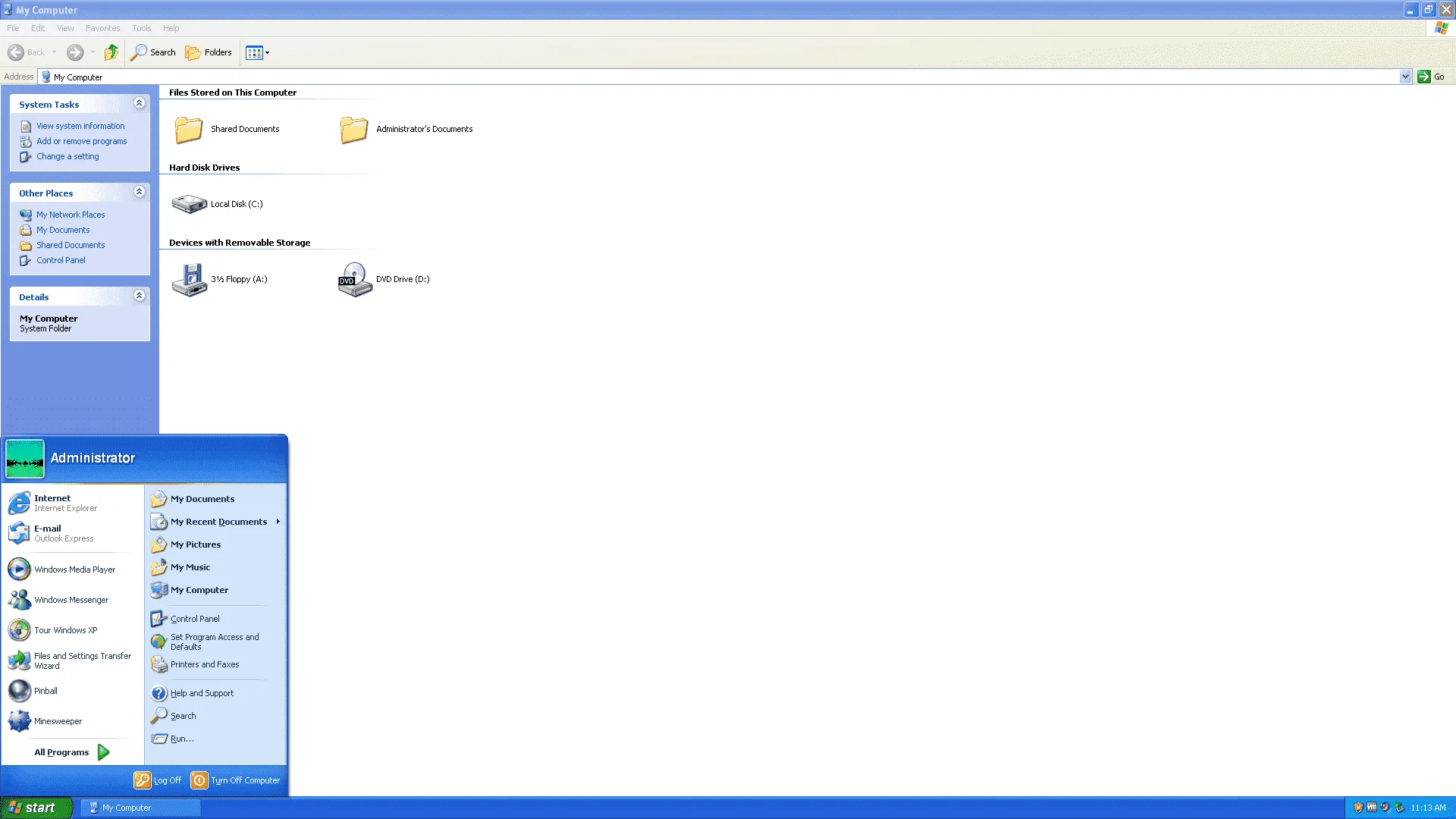Open the address bar dropdown arrow
This screenshot has height=819, width=1456.
[1405, 77]
